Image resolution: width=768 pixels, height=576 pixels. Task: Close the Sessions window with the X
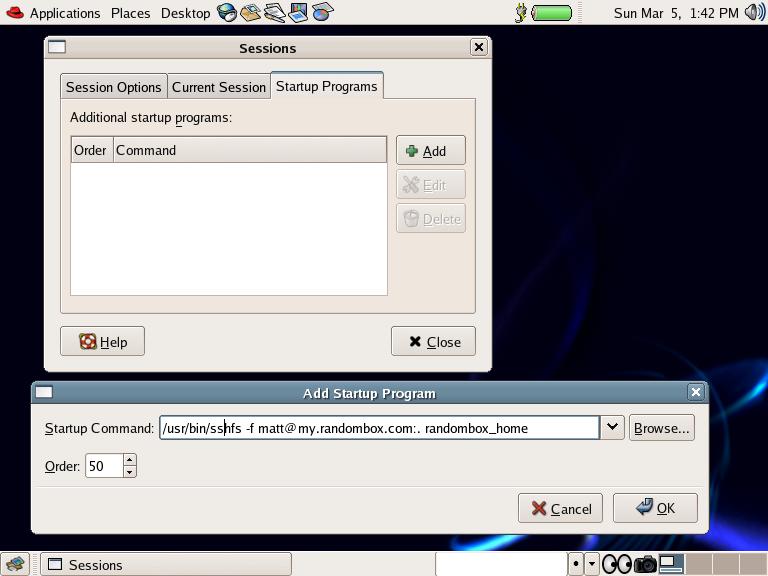click(x=479, y=47)
